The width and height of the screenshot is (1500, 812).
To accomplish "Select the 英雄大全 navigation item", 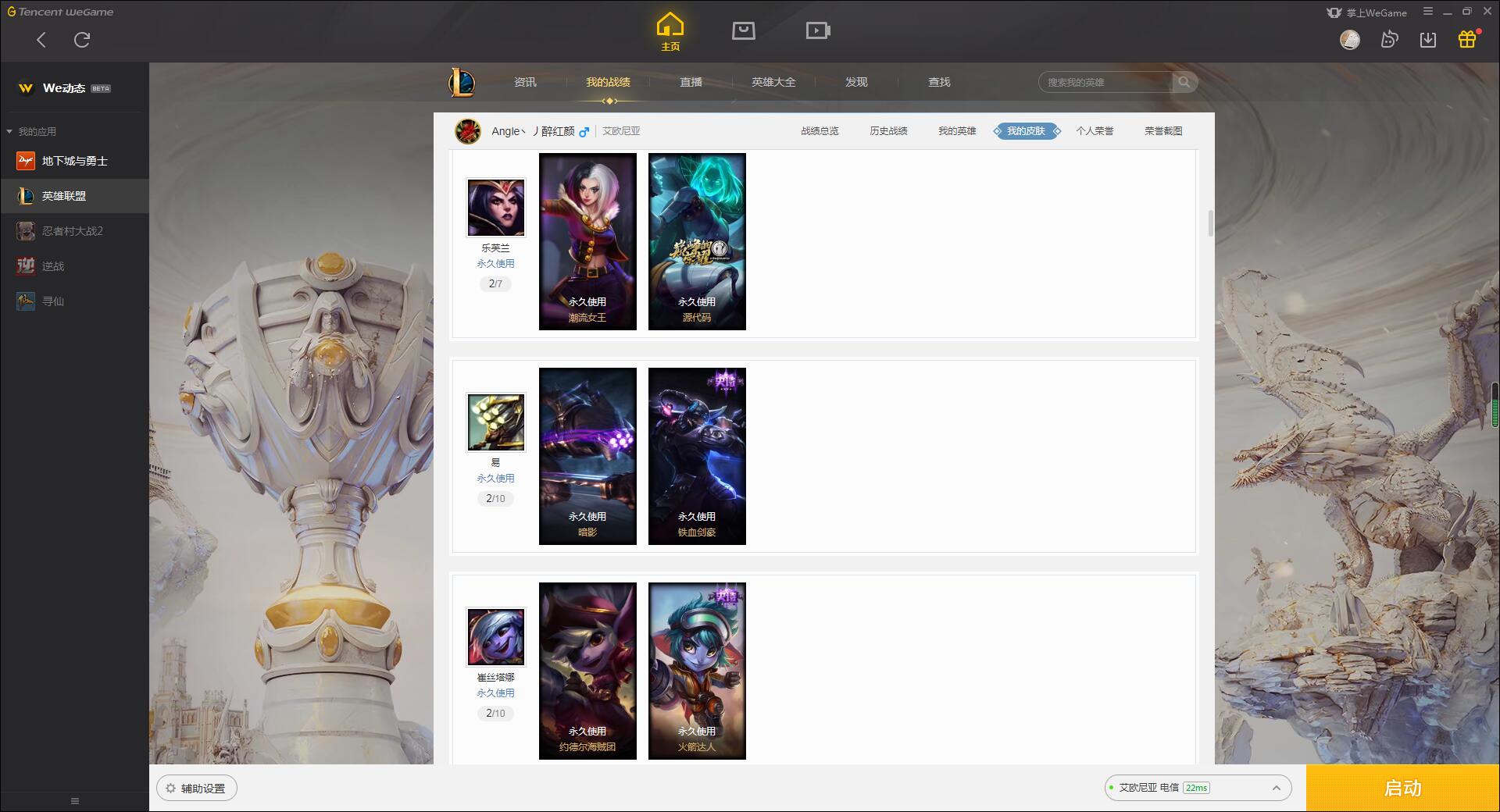I will pyautogui.click(x=773, y=82).
